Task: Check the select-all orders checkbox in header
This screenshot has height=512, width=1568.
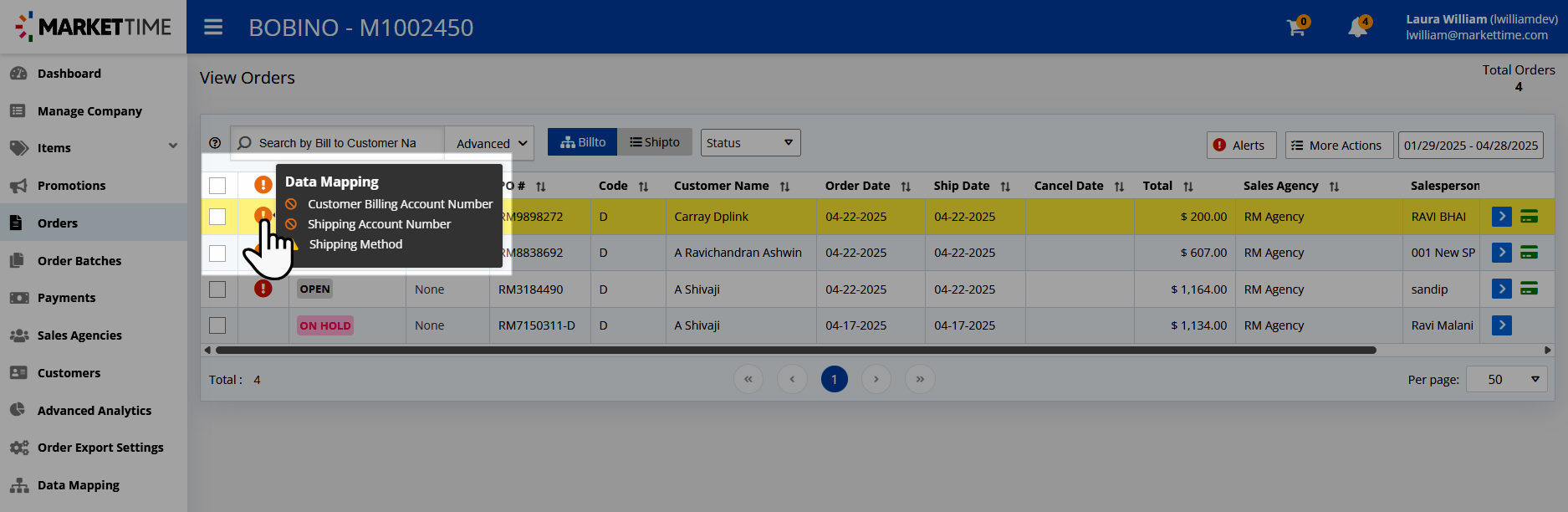Action: coord(217,186)
